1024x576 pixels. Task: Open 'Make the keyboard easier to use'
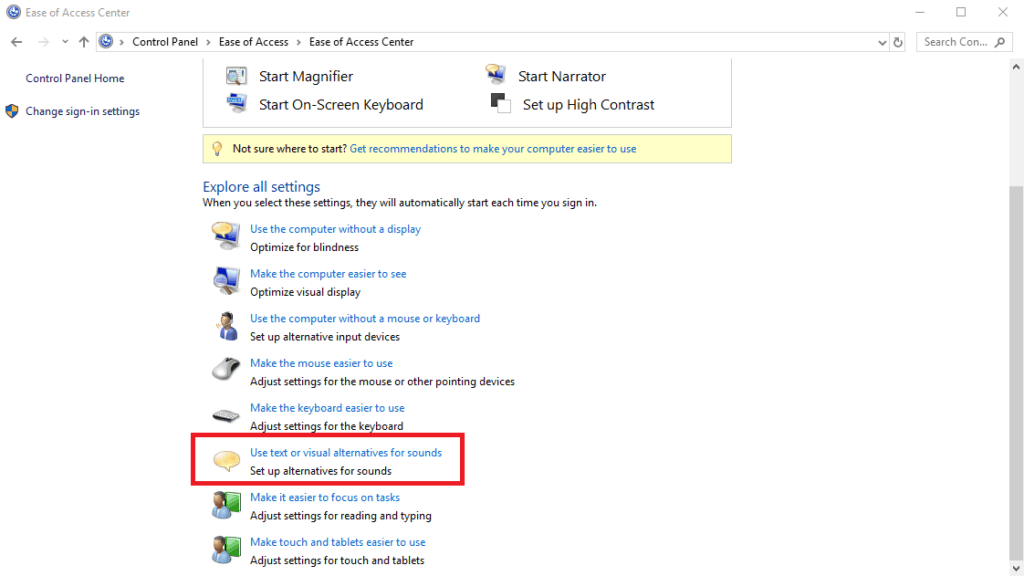point(327,408)
